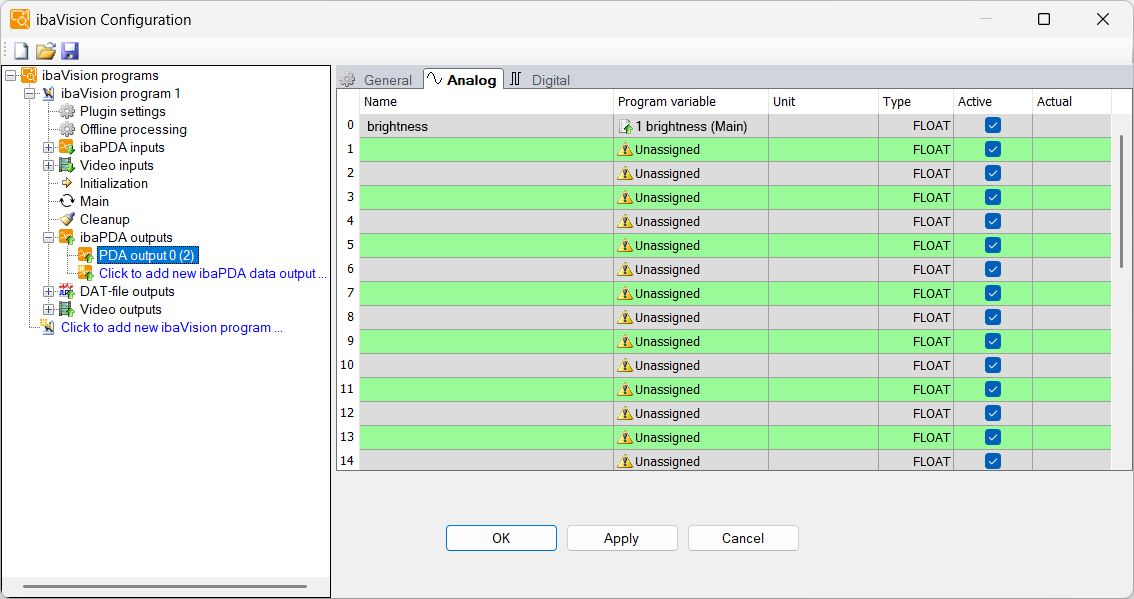1134x599 pixels.
Task: Click the Apply button
Action: 622,538
